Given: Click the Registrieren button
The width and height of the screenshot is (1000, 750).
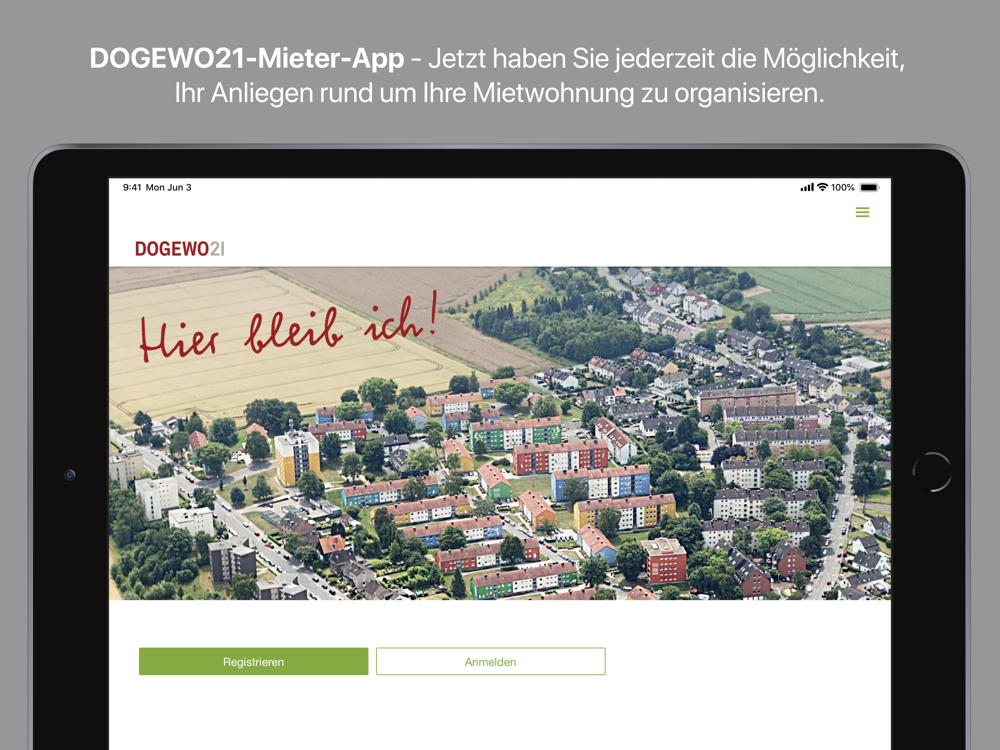Looking at the screenshot, I should coord(253,661).
